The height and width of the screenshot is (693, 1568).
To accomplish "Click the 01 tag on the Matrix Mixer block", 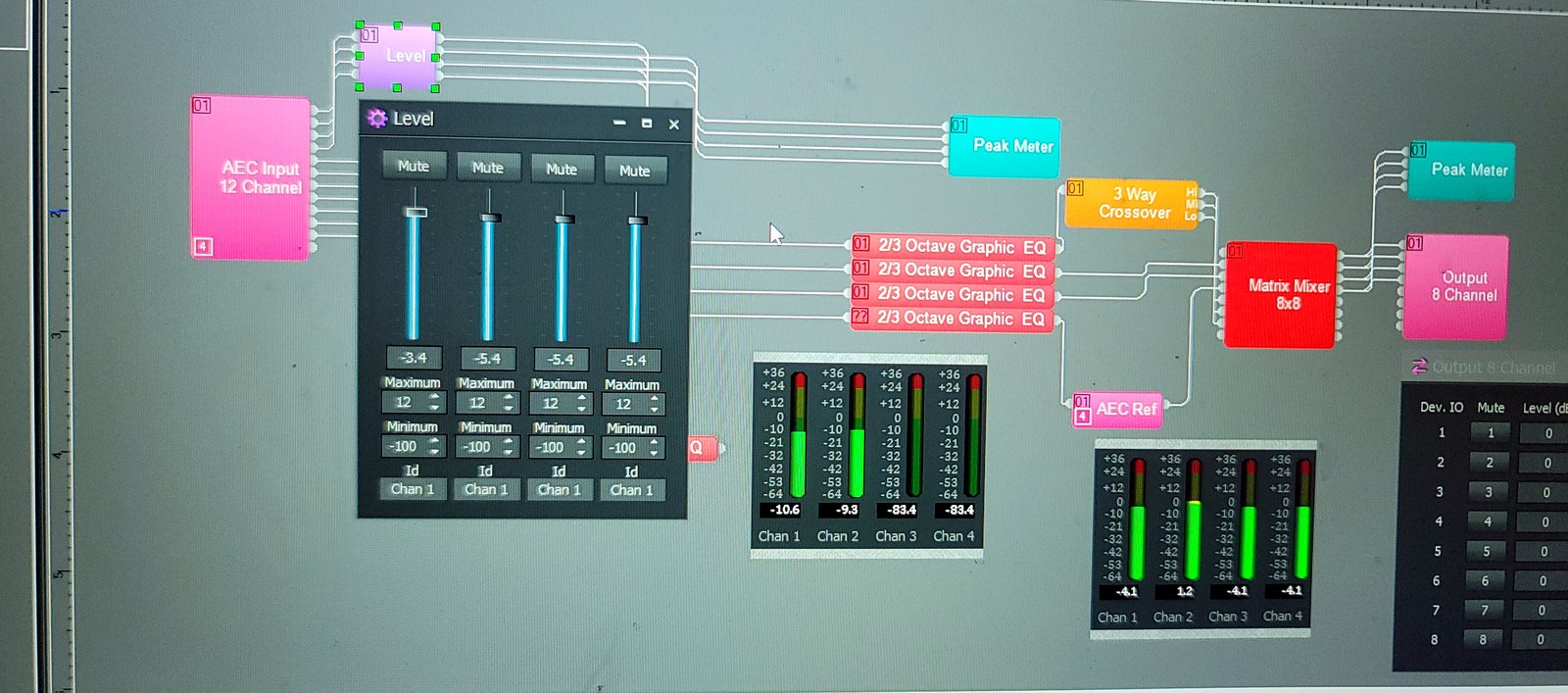I will pos(1235,251).
